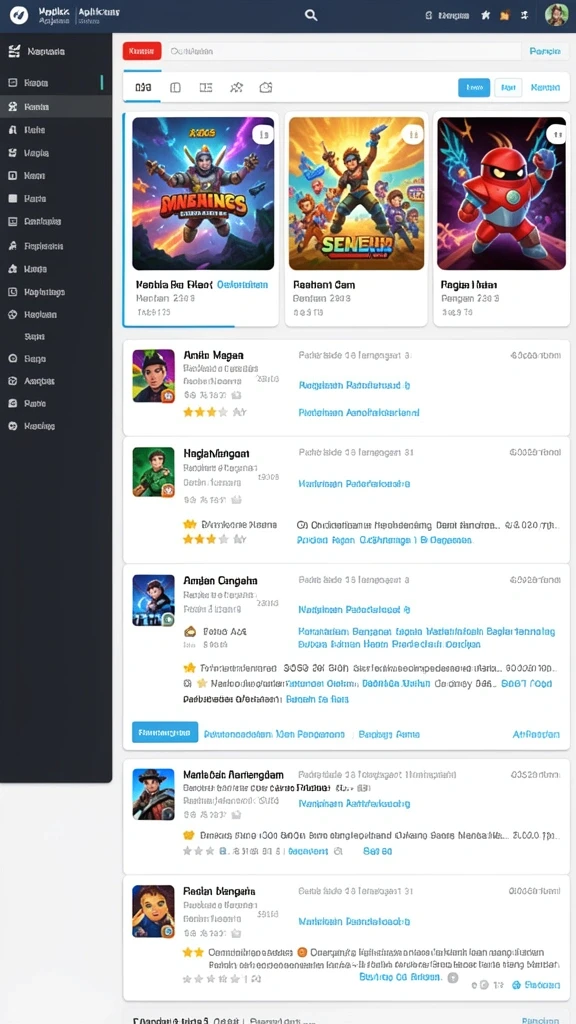Click the solid white square sidebar icon
576x1024 pixels.
point(12,198)
